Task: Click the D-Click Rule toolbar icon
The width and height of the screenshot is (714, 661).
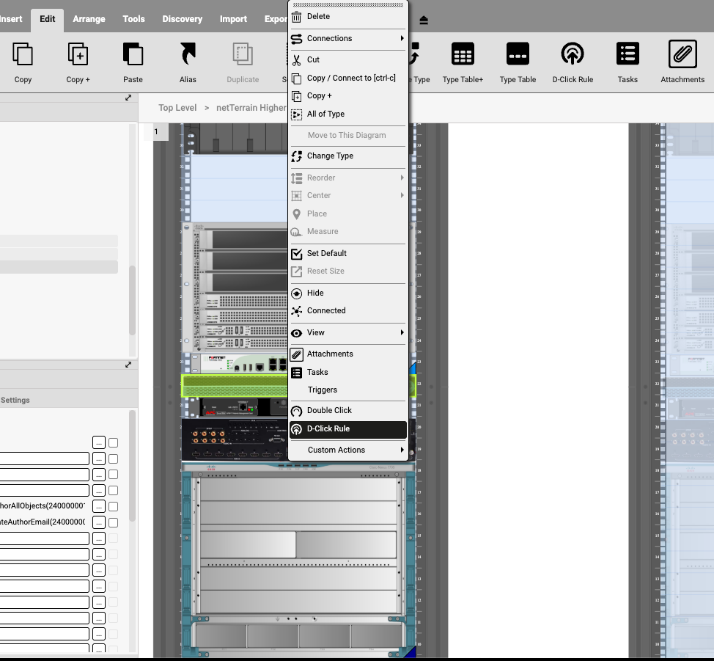Action: (x=572, y=55)
